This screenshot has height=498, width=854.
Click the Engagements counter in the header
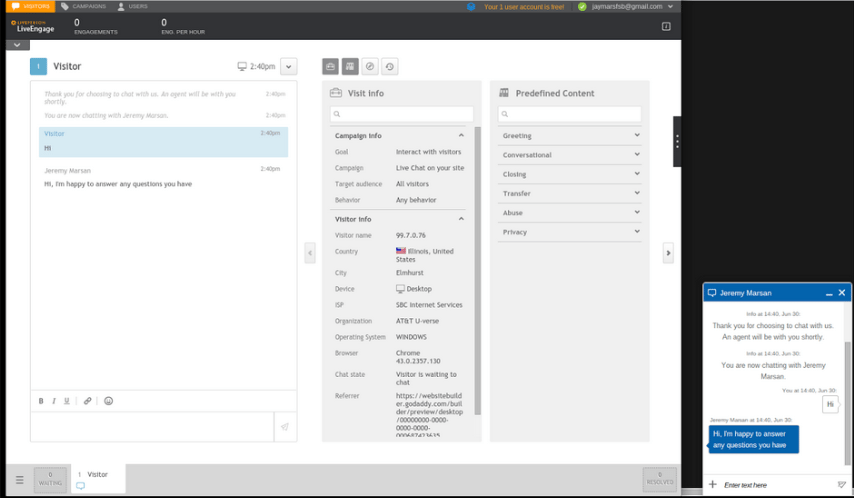(x=96, y=26)
